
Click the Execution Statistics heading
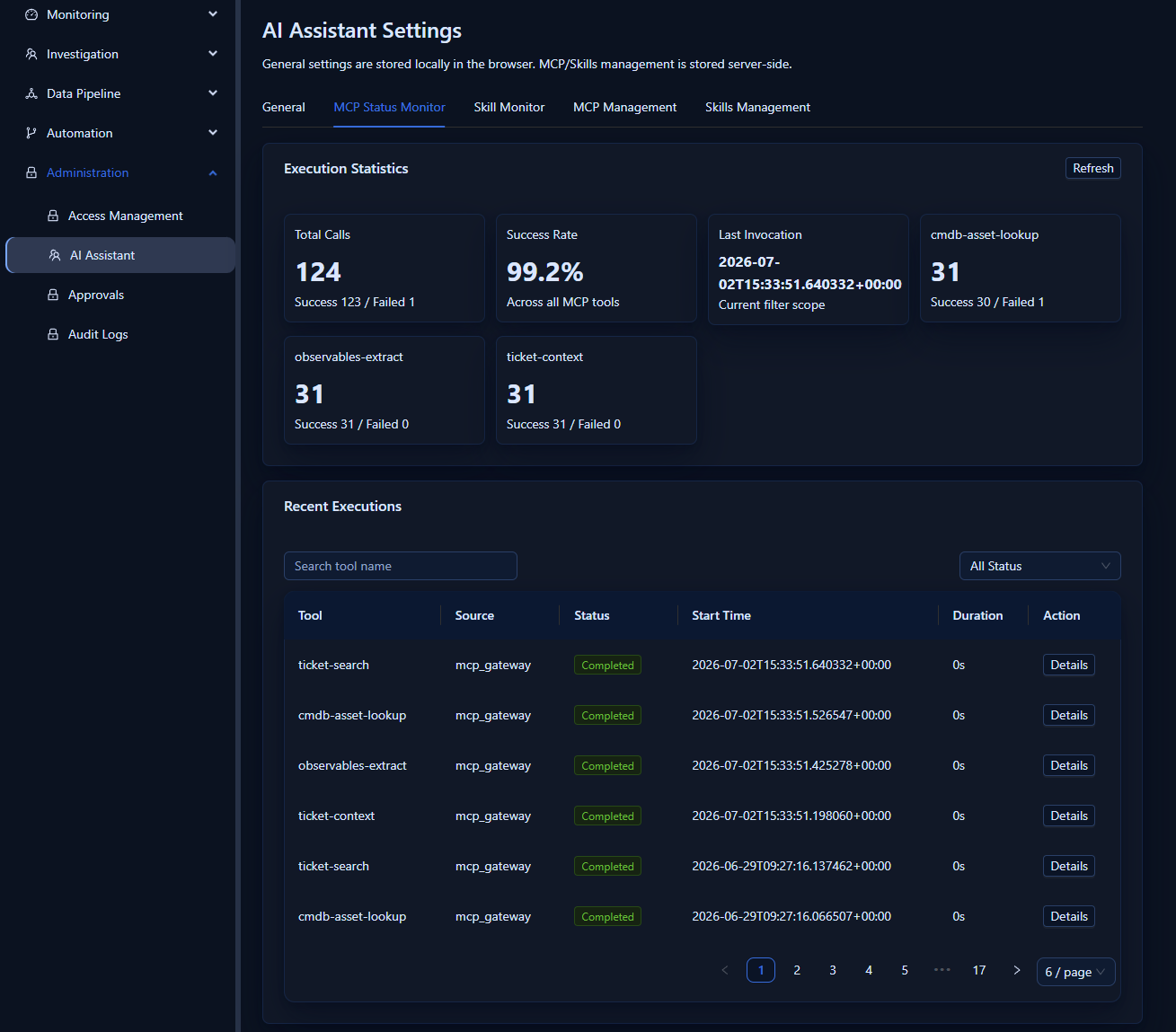coord(346,169)
